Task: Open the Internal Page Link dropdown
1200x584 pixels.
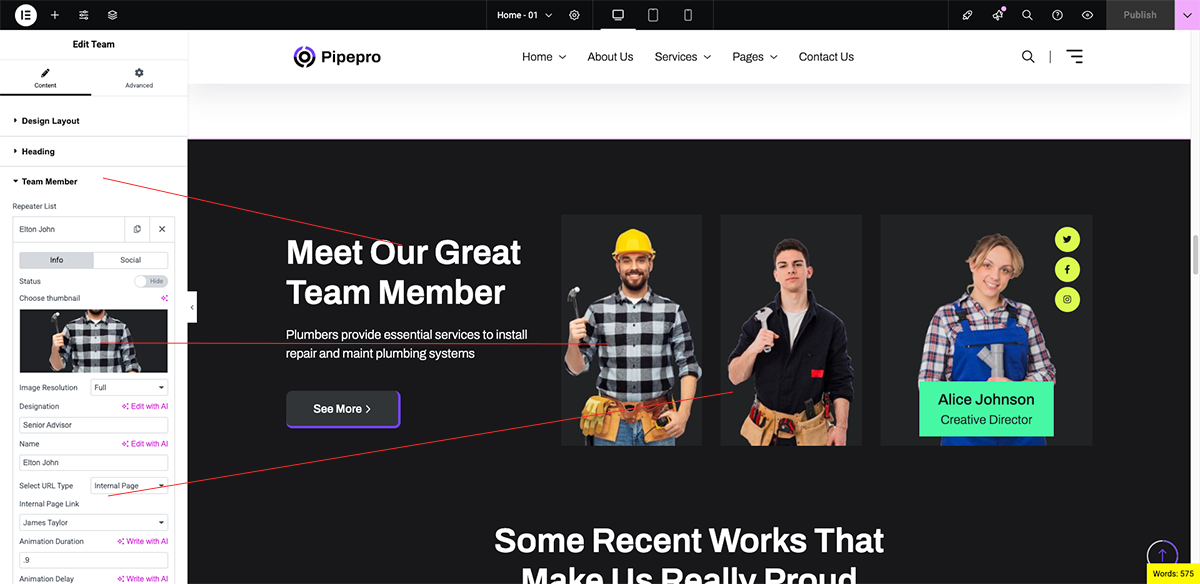Action: [93, 522]
